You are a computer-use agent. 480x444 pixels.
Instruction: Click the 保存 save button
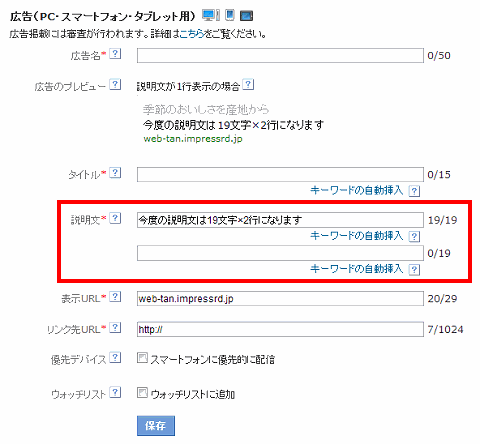click(x=156, y=426)
